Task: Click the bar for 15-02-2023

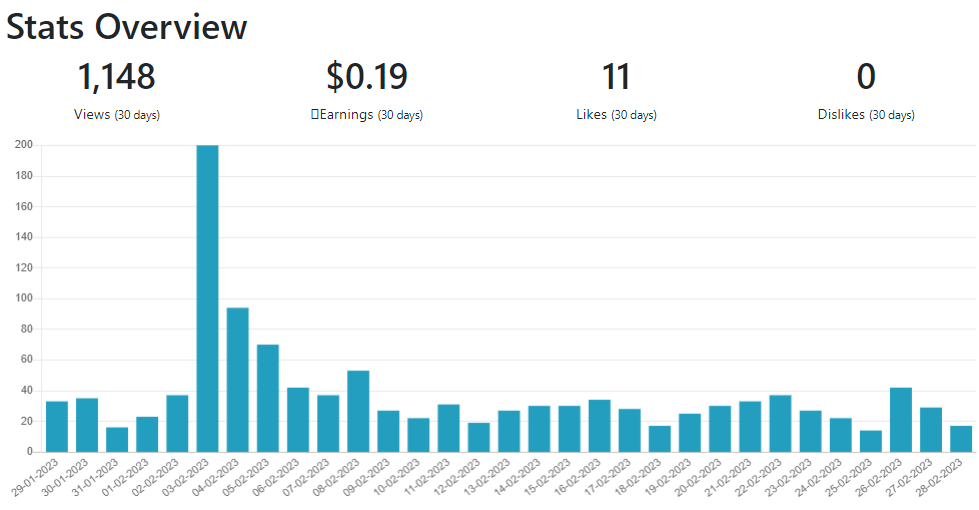Action: point(569,429)
